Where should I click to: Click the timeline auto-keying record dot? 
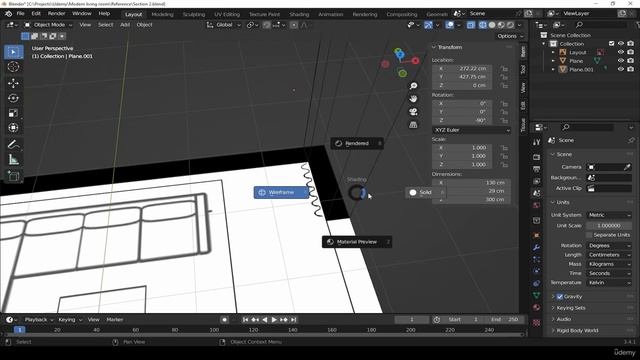pos(224,320)
